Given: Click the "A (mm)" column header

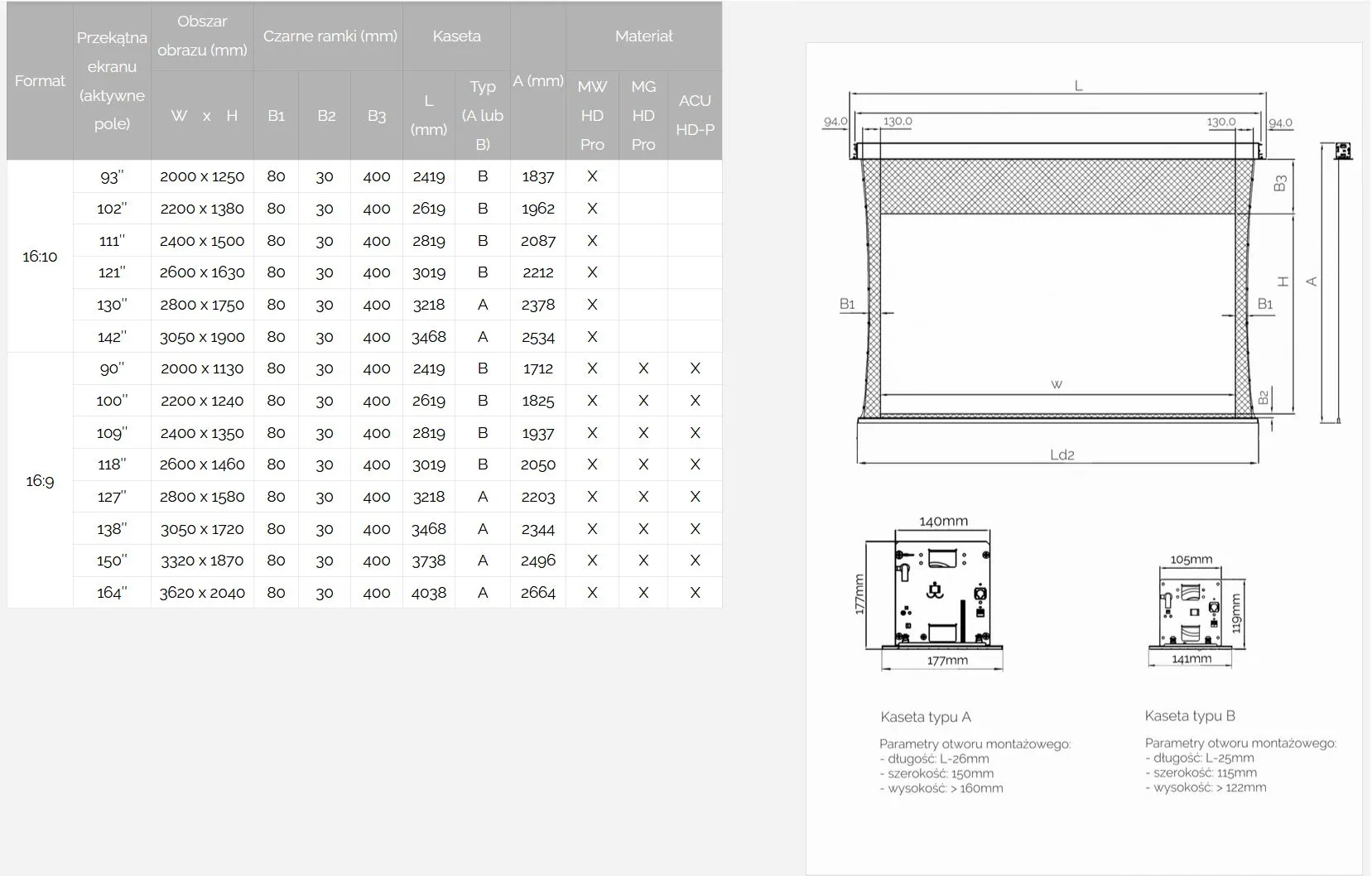Looking at the screenshot, I should (x=538, y=80).
